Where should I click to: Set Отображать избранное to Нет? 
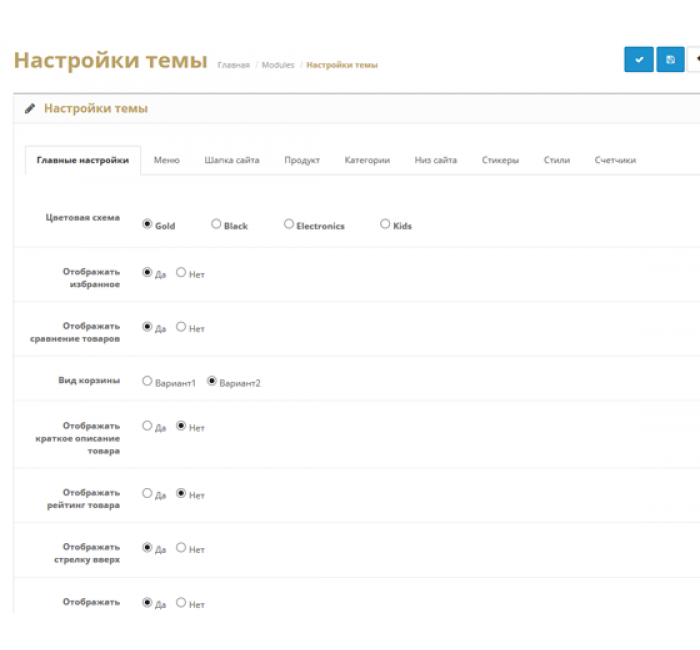point(181,272)
